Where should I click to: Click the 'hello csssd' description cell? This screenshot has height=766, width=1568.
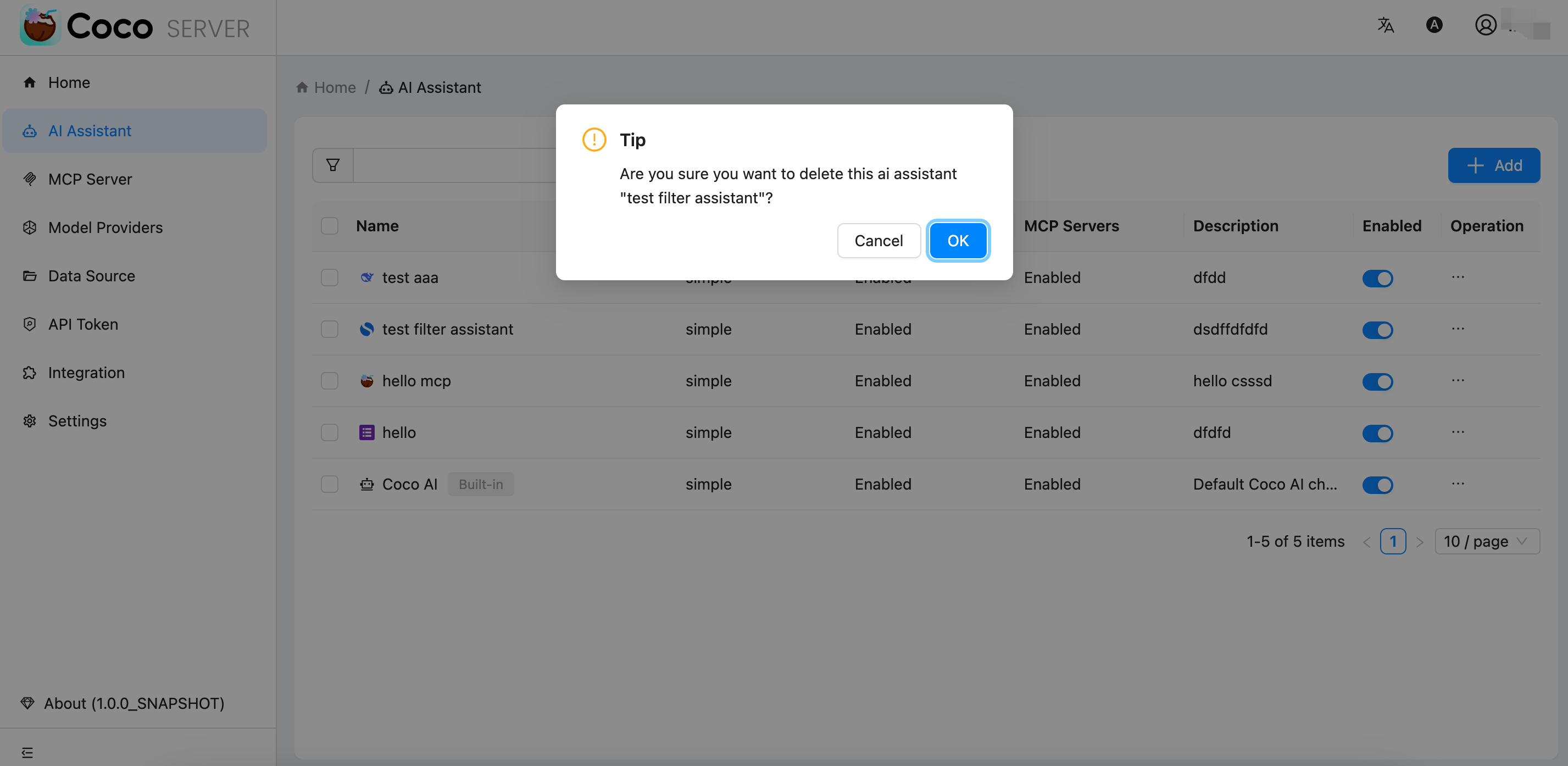(1232, 381)
